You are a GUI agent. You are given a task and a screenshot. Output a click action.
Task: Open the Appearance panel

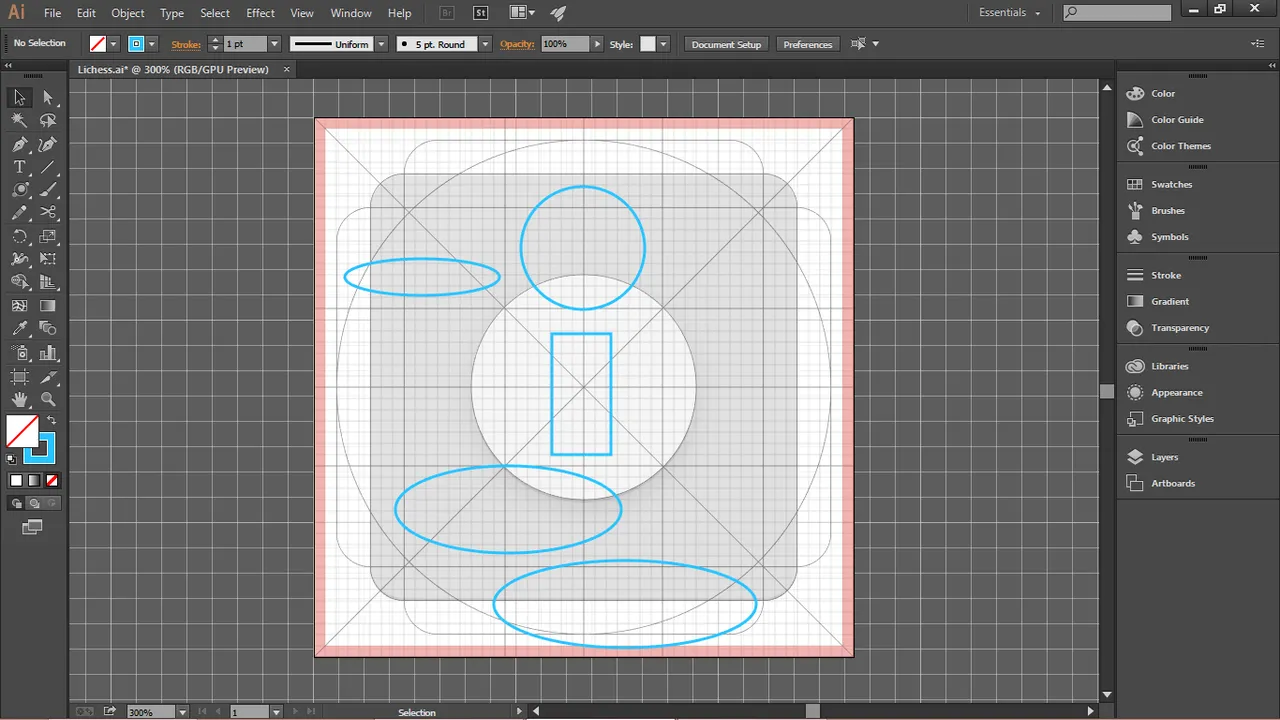point(1176,393)
